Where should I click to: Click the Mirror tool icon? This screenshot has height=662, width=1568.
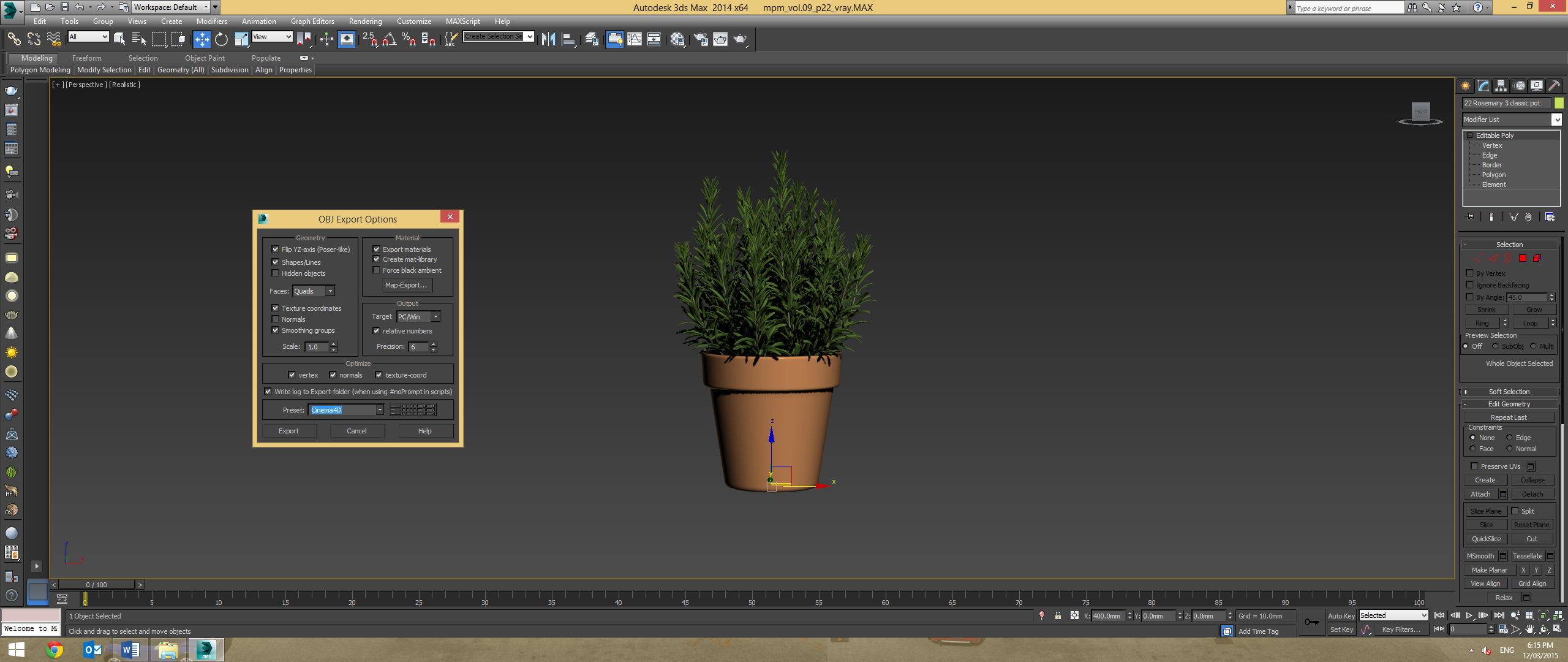click(x=548, y=39)
